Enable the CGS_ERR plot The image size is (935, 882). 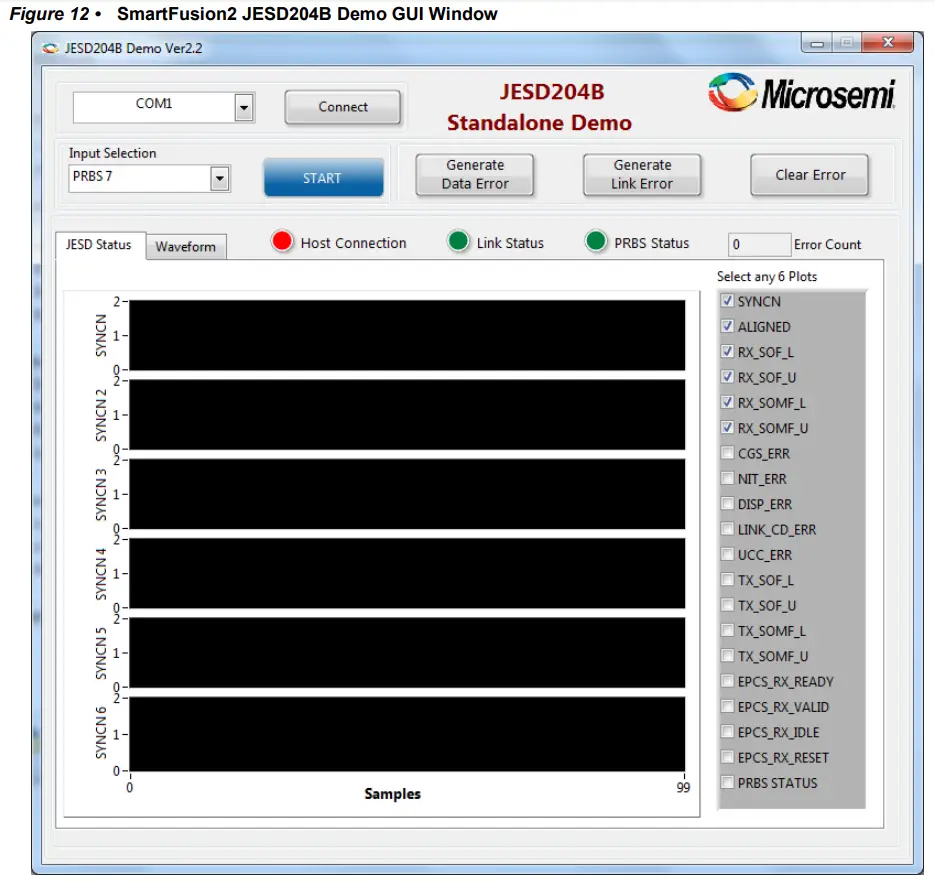point(728,453)
